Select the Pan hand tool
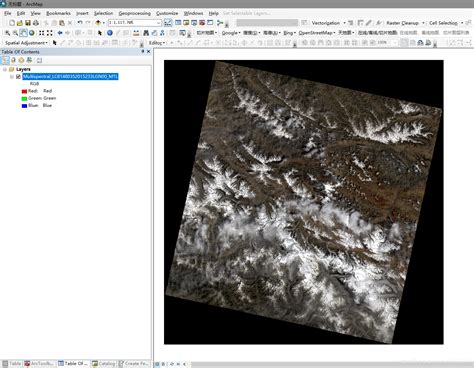The width and height of the screenshot is (474, 368). (x=23, y=33)
